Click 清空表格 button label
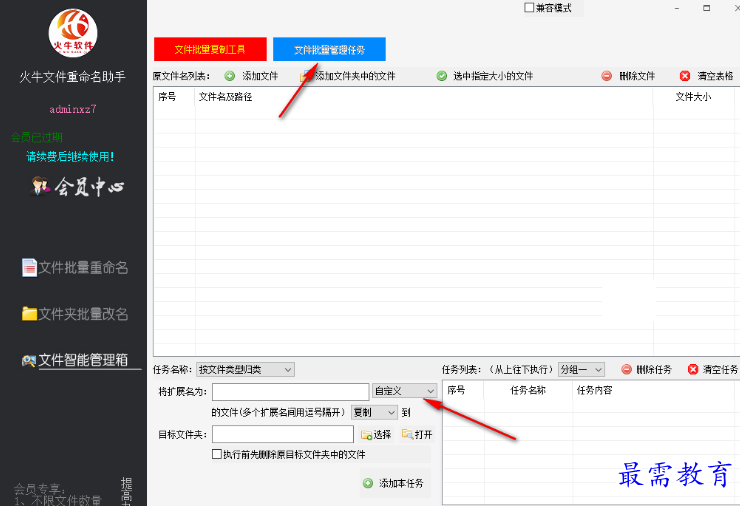This screenshot has width=740, height=506. 715,76
